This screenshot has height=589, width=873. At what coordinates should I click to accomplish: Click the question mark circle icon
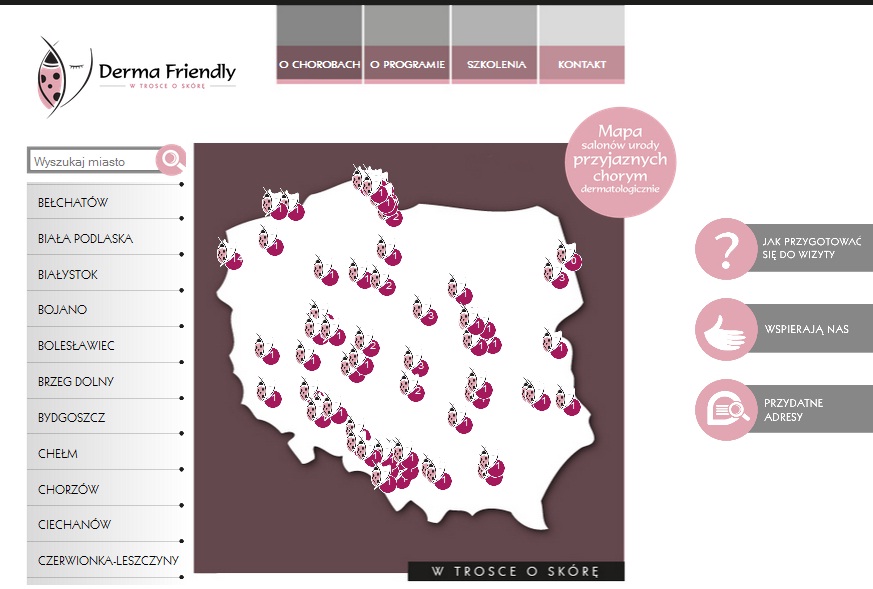pos(726,248)
